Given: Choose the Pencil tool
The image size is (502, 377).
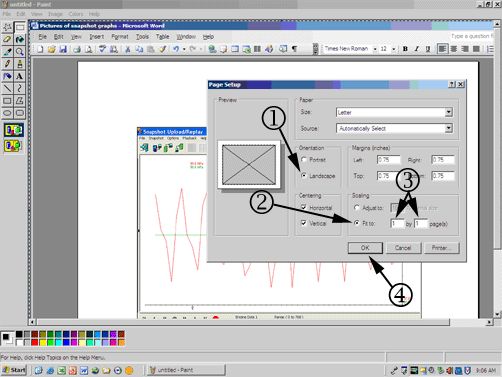Looking at the screenshot, I should click(7, 64).
